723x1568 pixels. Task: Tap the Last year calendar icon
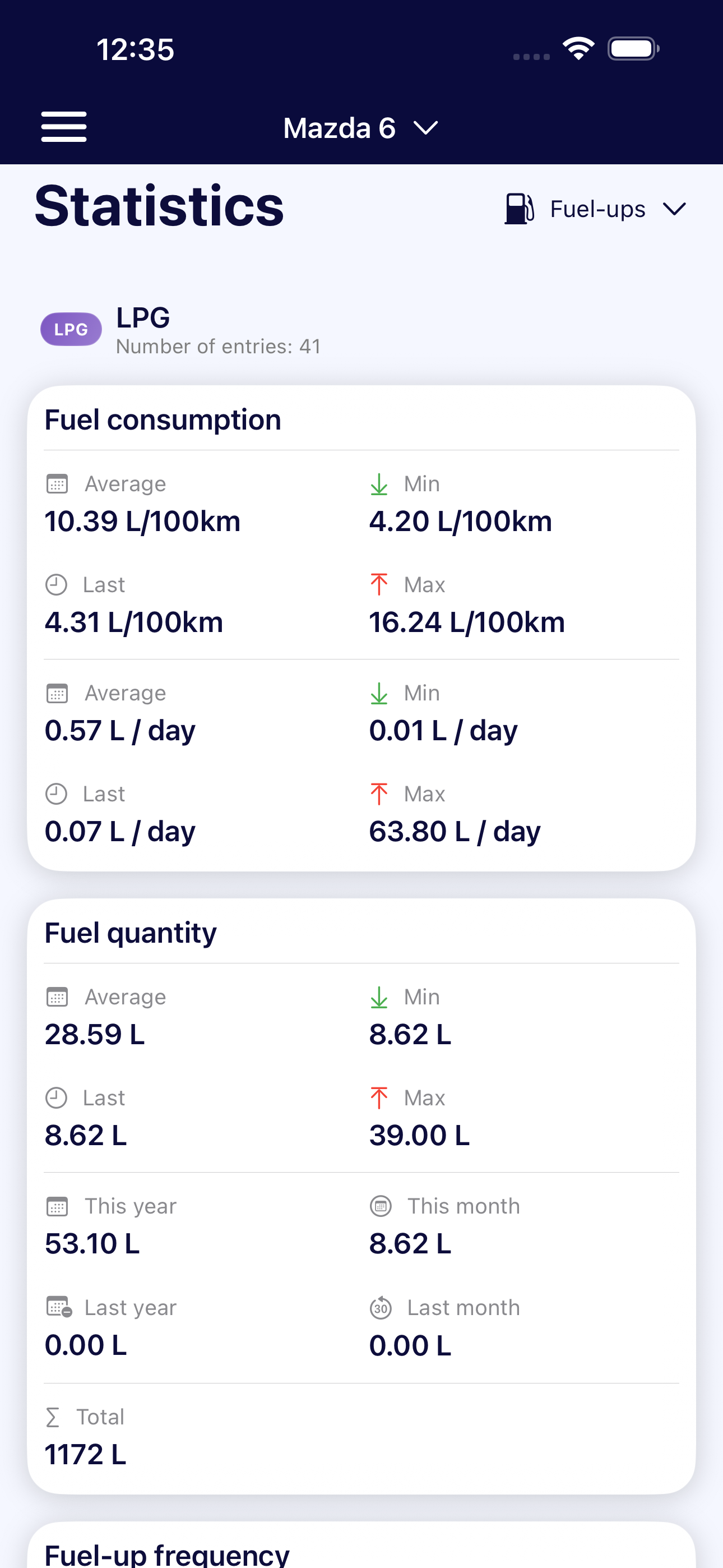point(59,1307)
